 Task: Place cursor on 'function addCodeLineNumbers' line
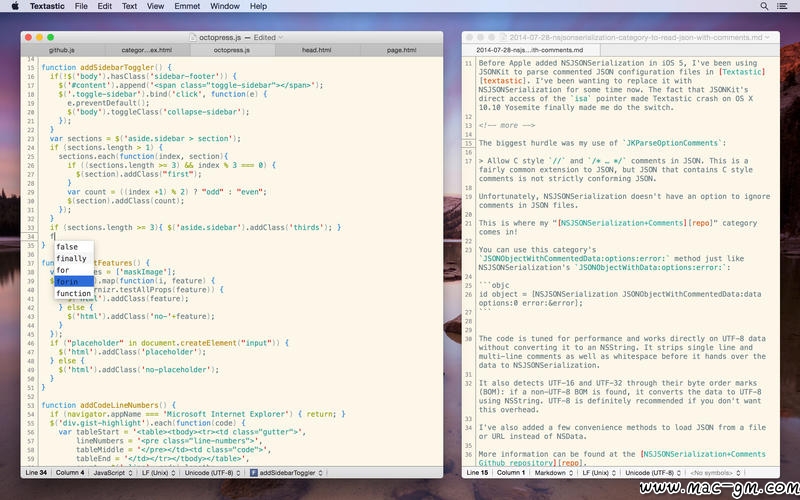(108, 405)
